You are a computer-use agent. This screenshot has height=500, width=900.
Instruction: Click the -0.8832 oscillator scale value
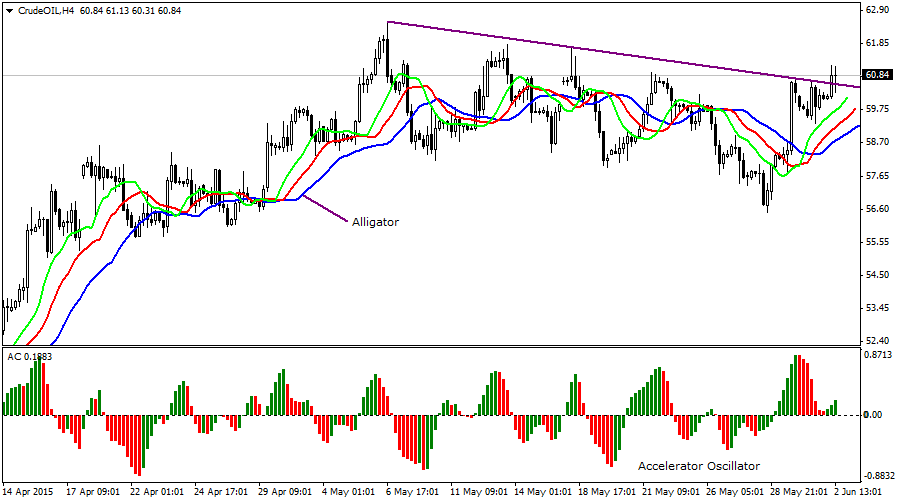[x=877, y=476]
